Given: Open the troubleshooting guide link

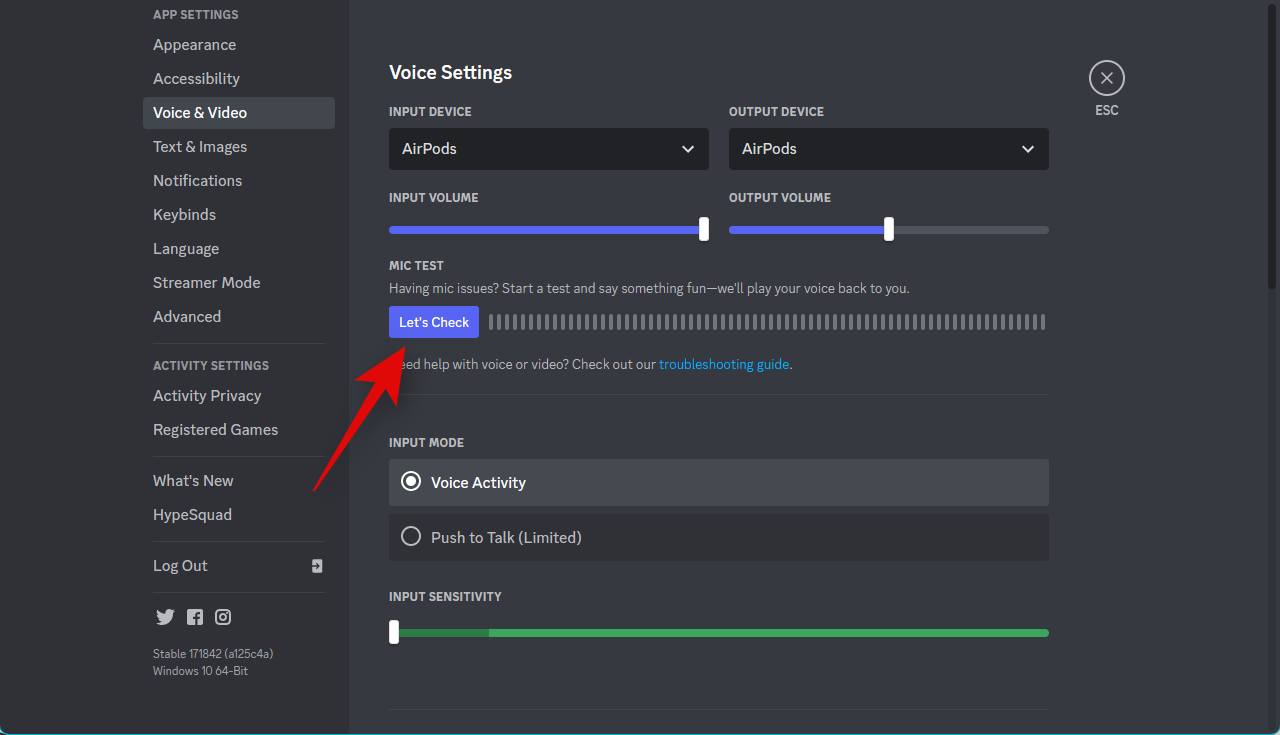Looking at the screenshot, I should click(723, 365).
